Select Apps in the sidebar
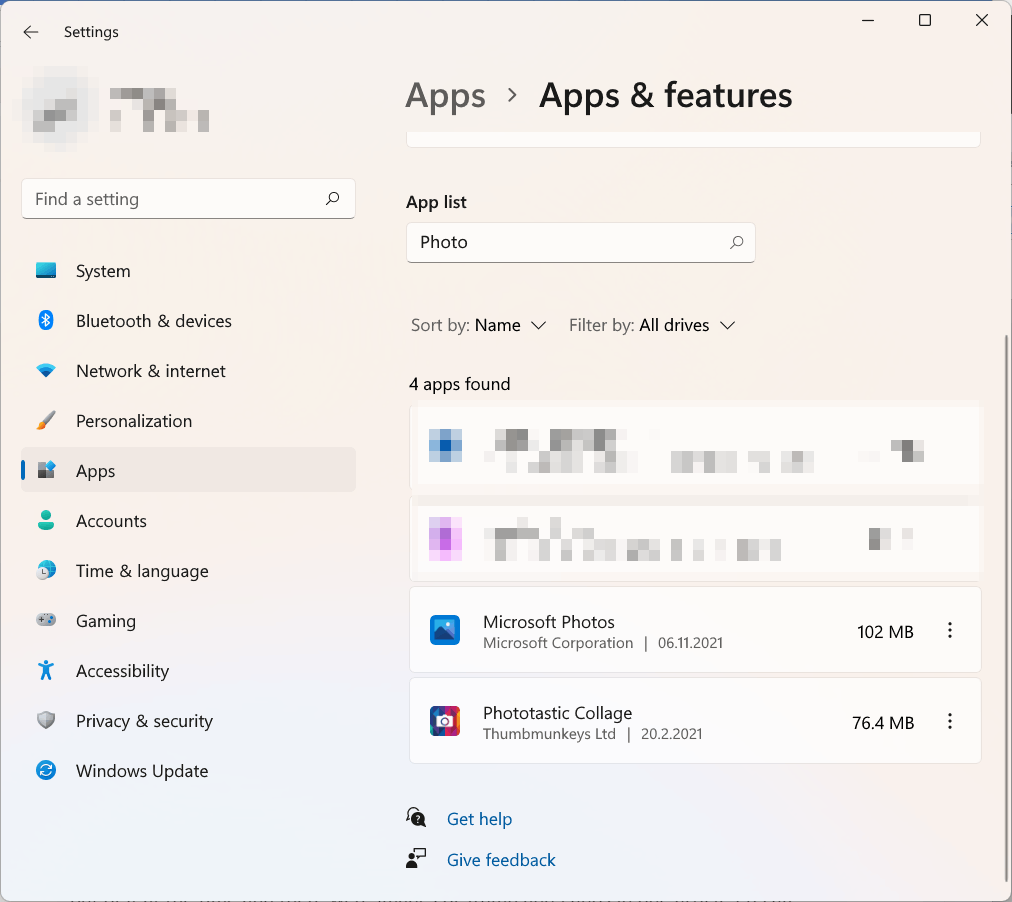Screen dimensions: 1012x902 188,470
